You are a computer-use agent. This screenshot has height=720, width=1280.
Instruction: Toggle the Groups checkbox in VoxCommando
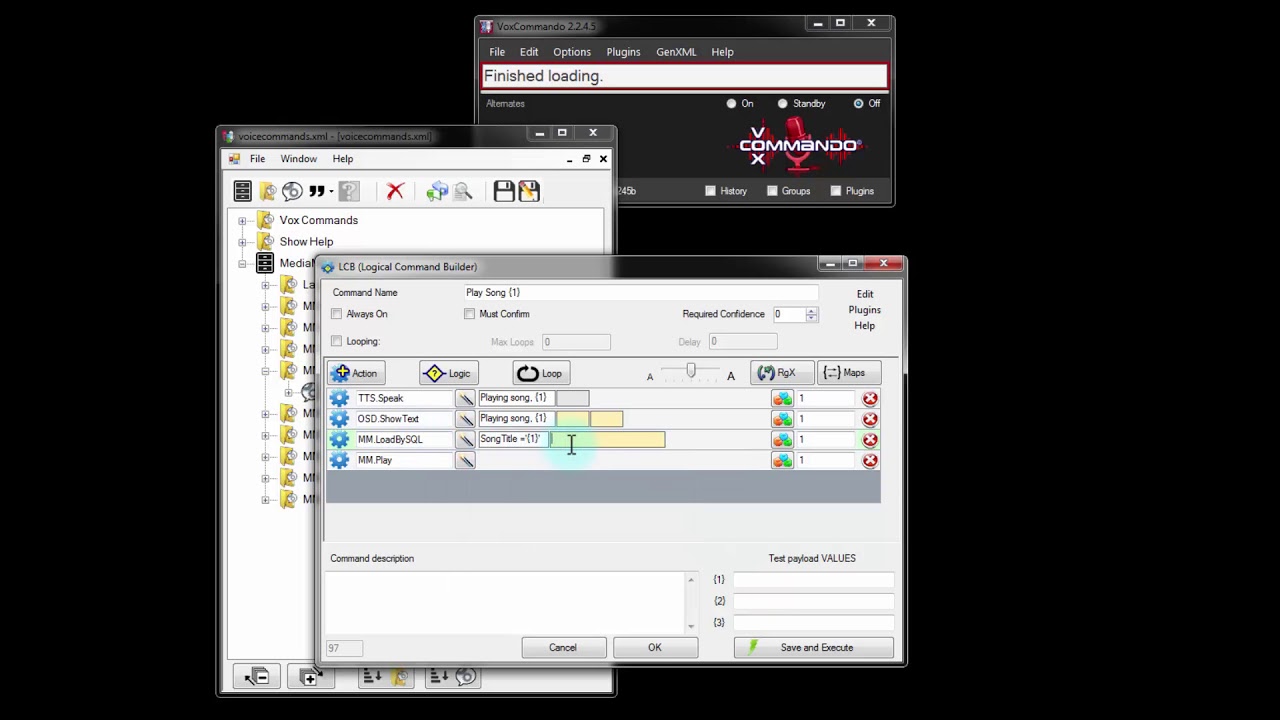click(772, 191)
